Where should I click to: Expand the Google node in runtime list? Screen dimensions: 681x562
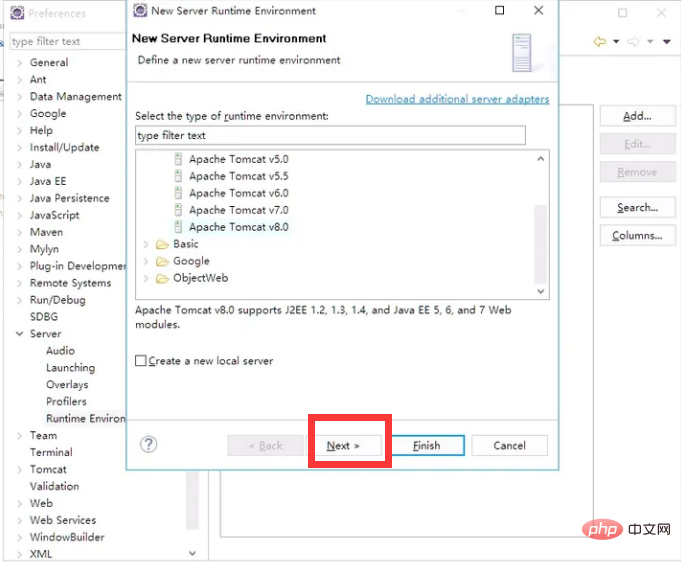pos(146,261)
